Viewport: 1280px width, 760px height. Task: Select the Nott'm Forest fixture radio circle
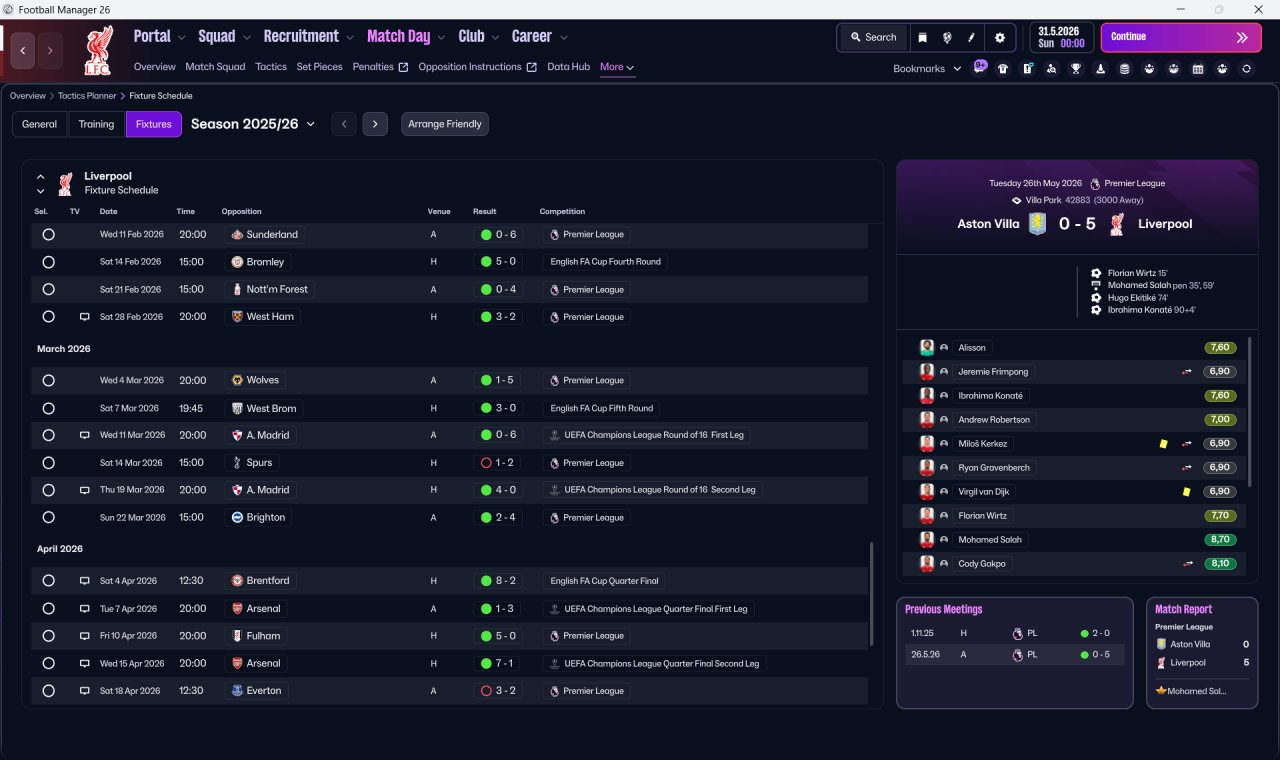(48, 290)
